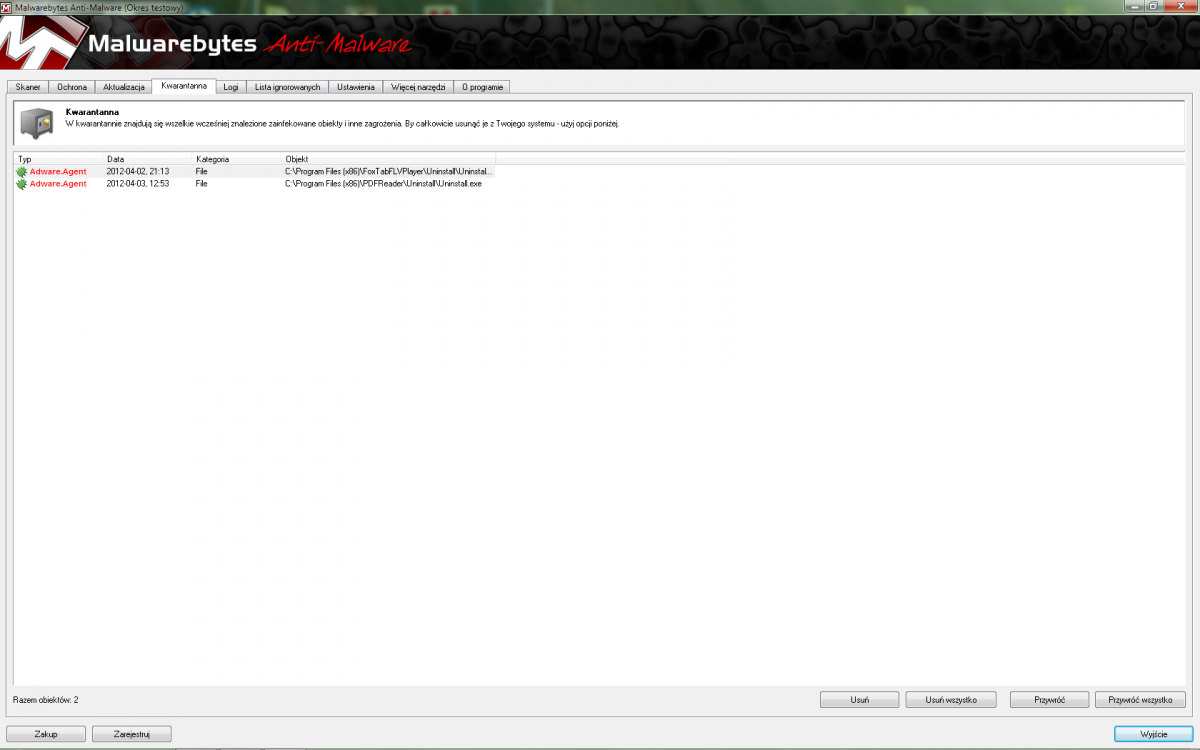Exit via the Wyjście button
Image resolution: width=1200 pixels, height=750 pixels.
pyautogui.click(x=1154, y=734)
